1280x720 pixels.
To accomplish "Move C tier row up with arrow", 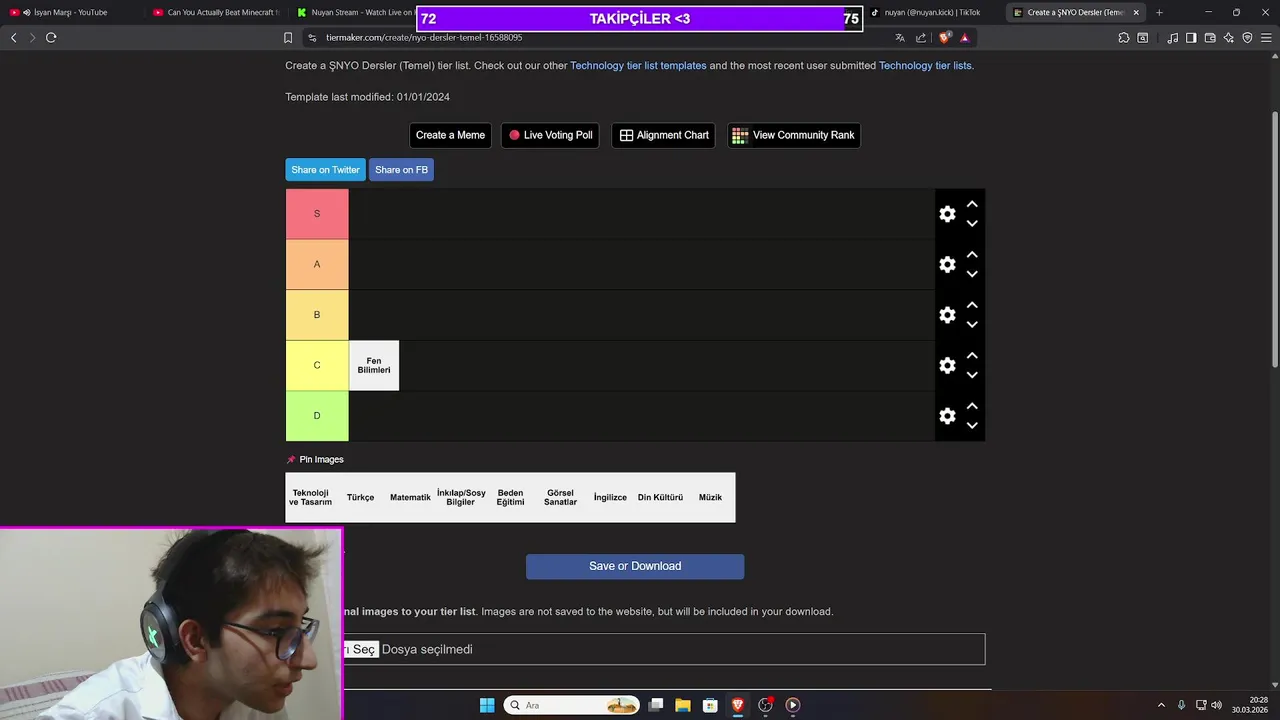I will tap(972, 356).
